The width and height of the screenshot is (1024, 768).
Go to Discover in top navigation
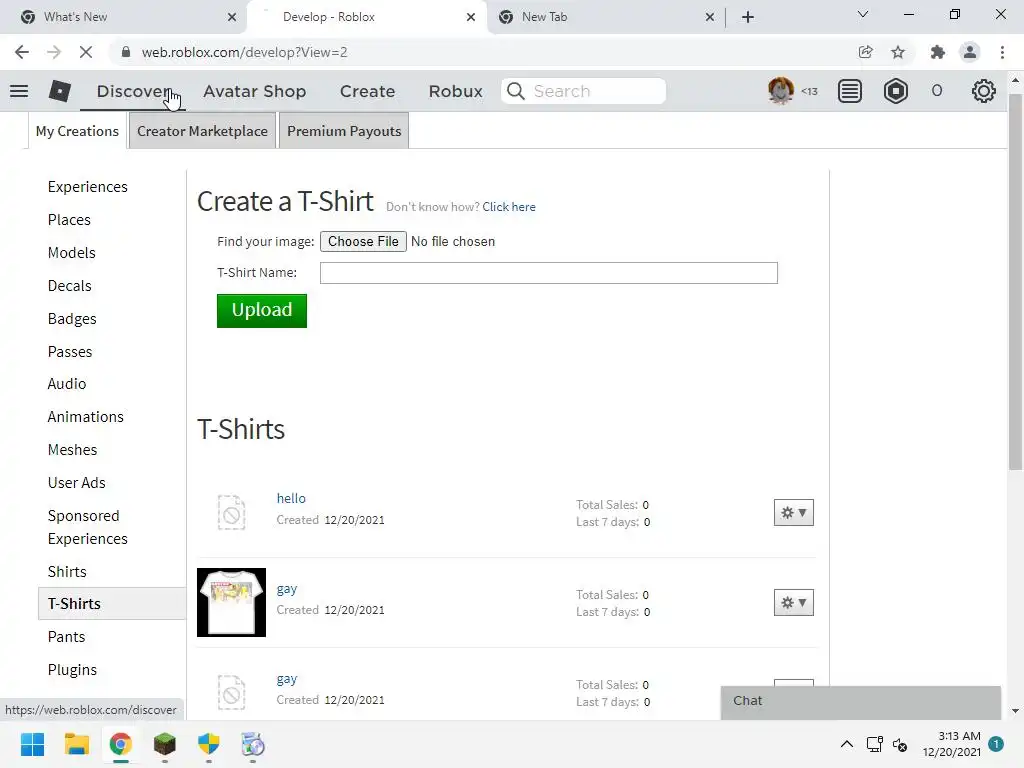pos(134,91)
